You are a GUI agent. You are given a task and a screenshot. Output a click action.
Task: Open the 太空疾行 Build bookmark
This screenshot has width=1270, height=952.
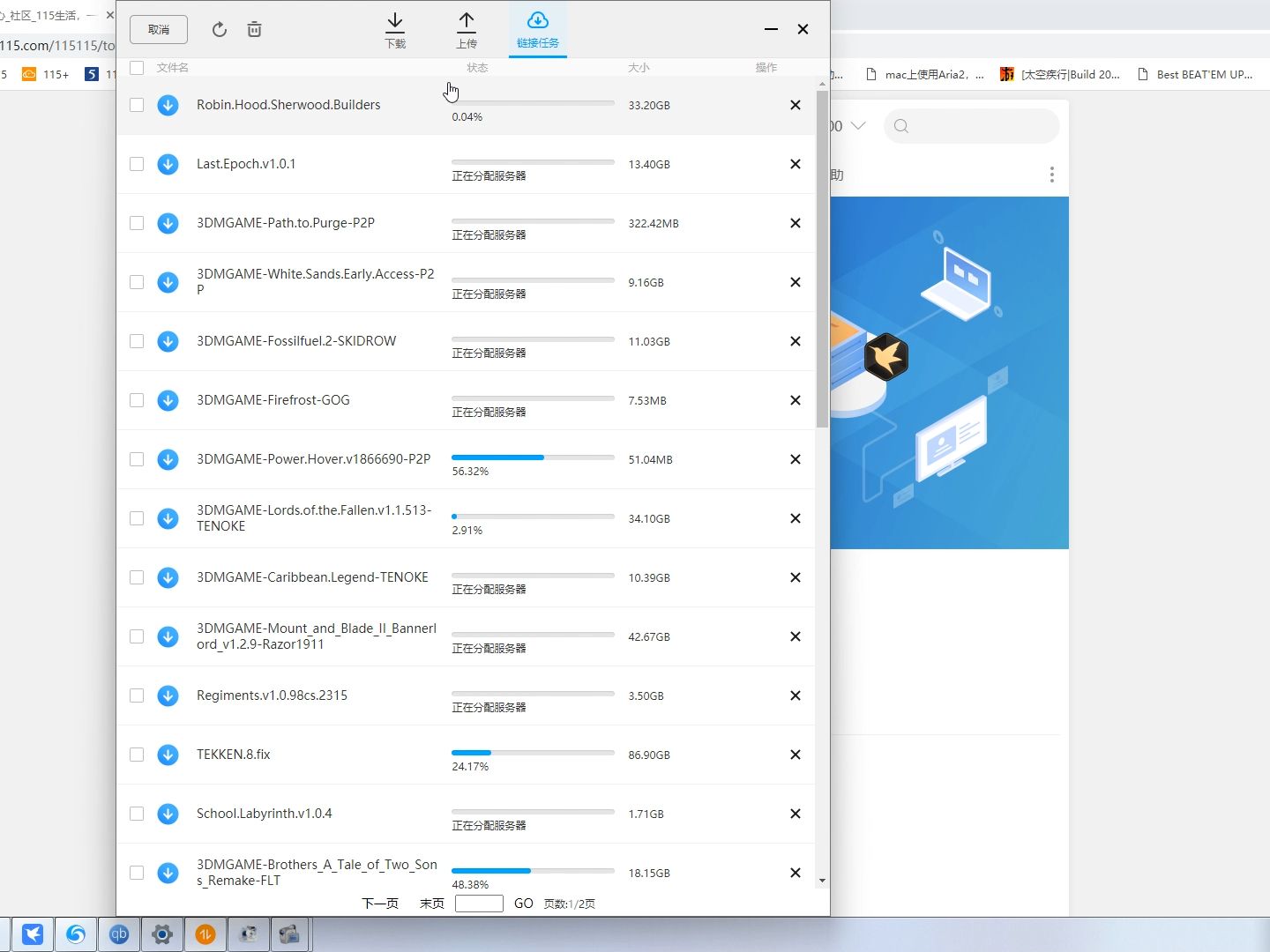[x=1060, y=75]
